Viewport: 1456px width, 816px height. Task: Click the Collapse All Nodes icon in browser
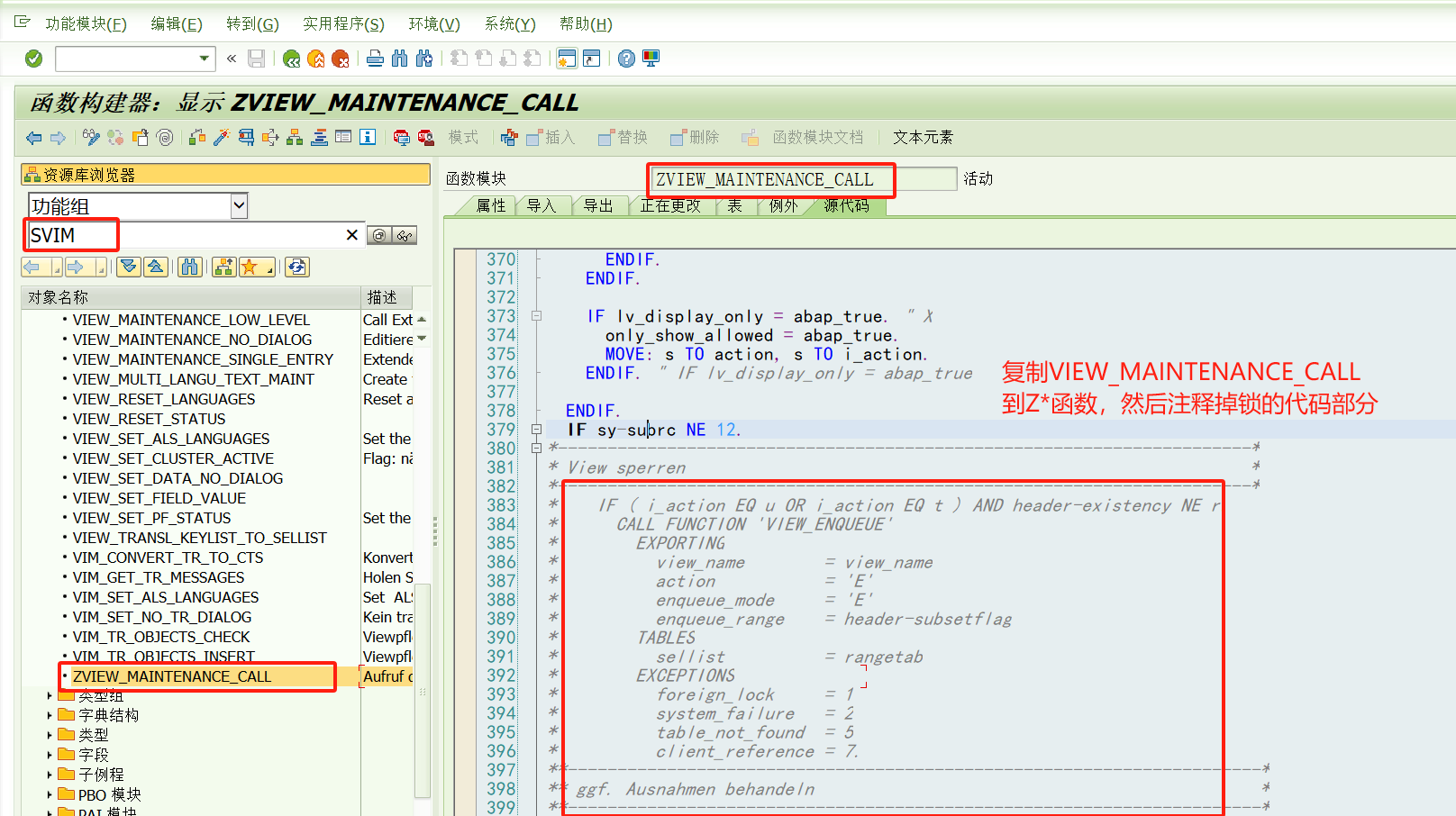click(x=155, y=267)
